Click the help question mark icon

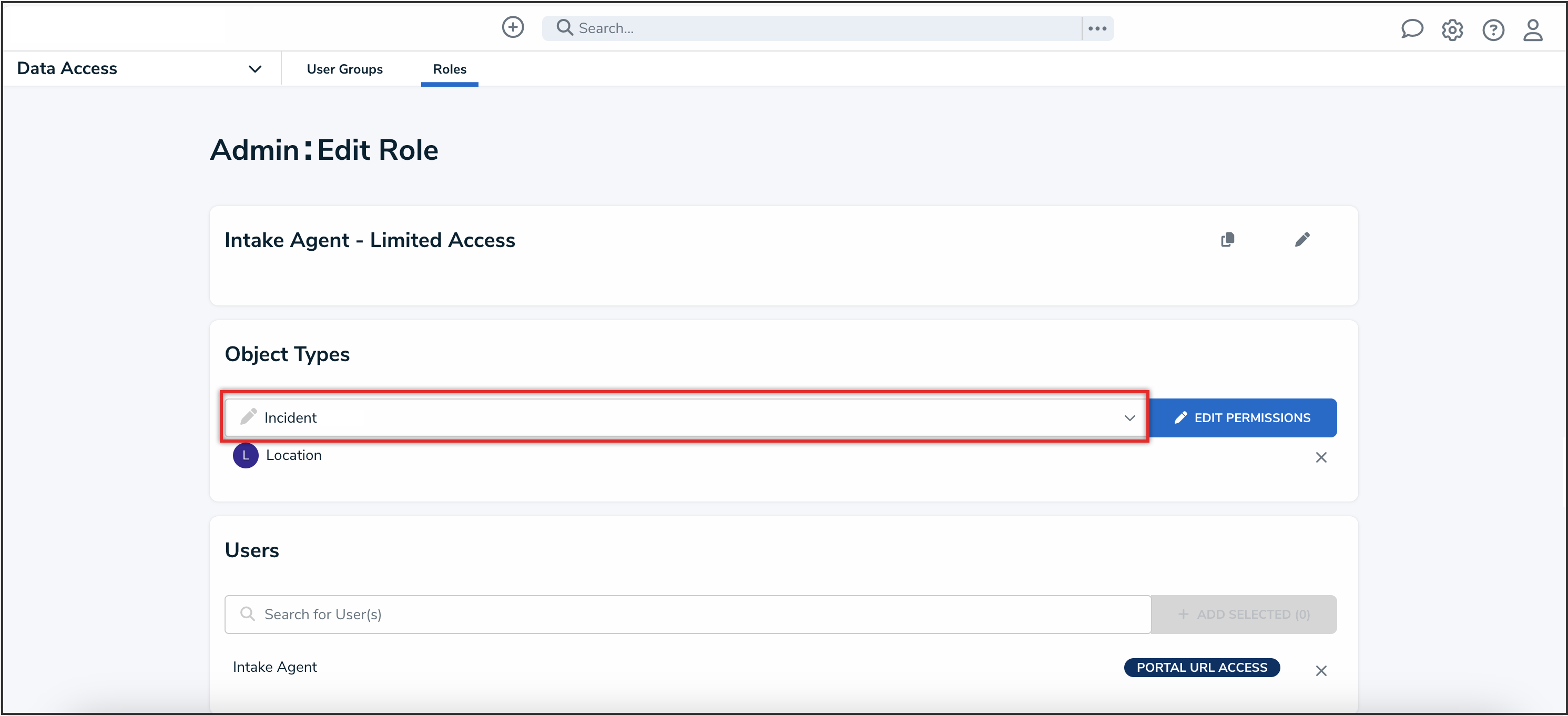1492,29
